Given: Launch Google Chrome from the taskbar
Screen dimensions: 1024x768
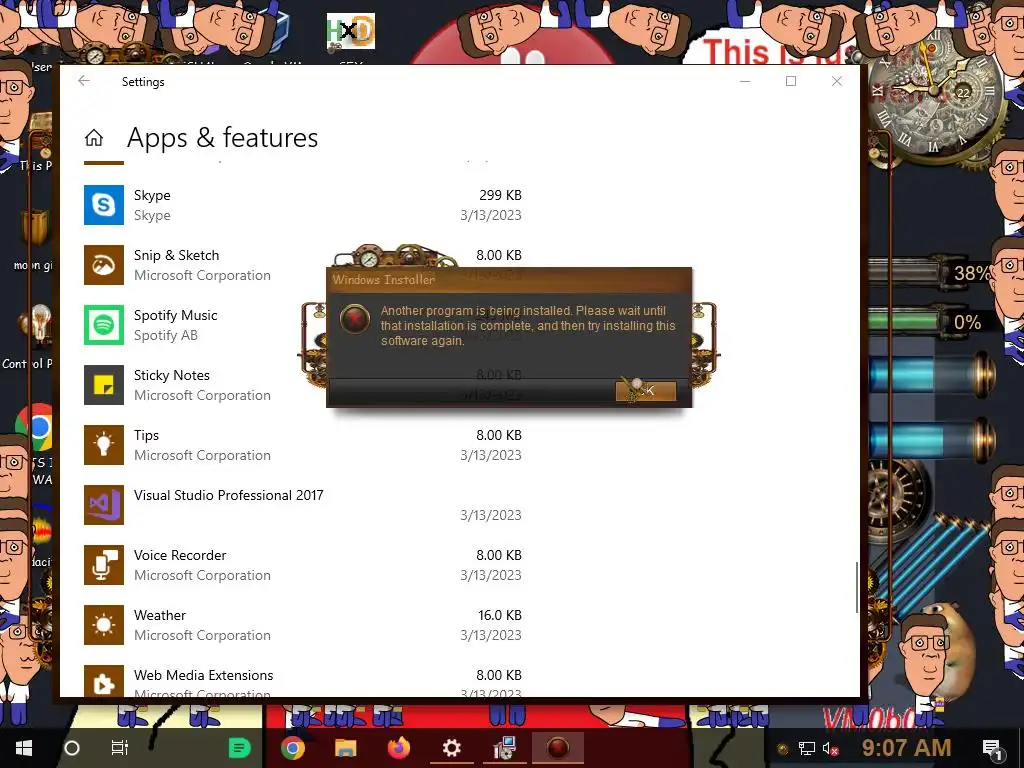Looking at the screenshot, I should (x=293, y=748).
